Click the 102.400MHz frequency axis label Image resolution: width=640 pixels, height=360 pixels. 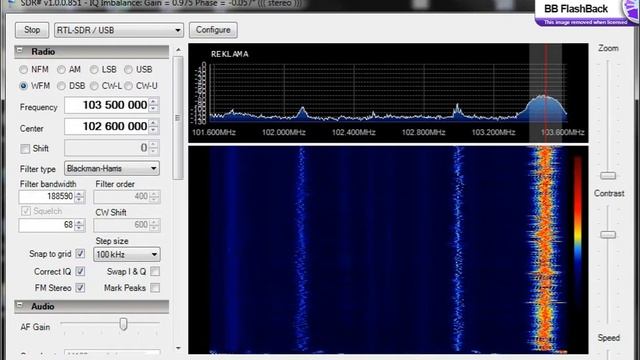point(353,132)
